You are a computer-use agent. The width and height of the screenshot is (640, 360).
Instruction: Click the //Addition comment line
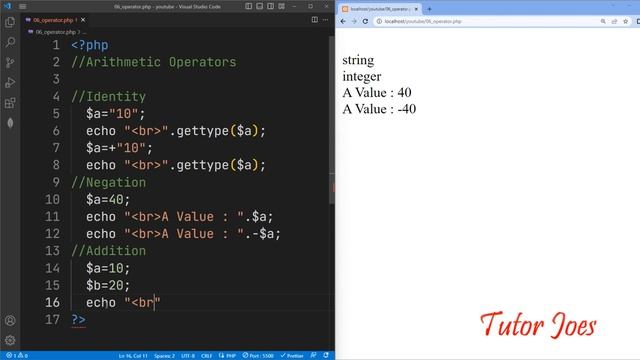[109, 251]
